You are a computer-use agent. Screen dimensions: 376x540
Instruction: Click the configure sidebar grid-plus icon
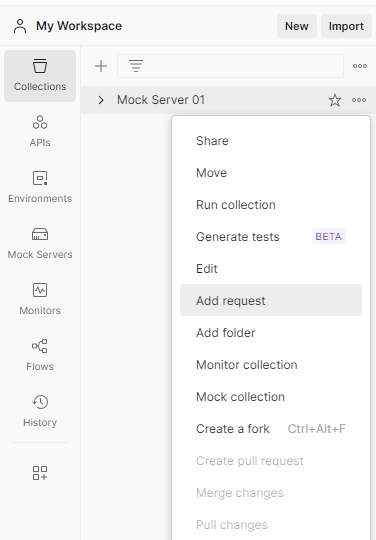click(x=40, y=473)
